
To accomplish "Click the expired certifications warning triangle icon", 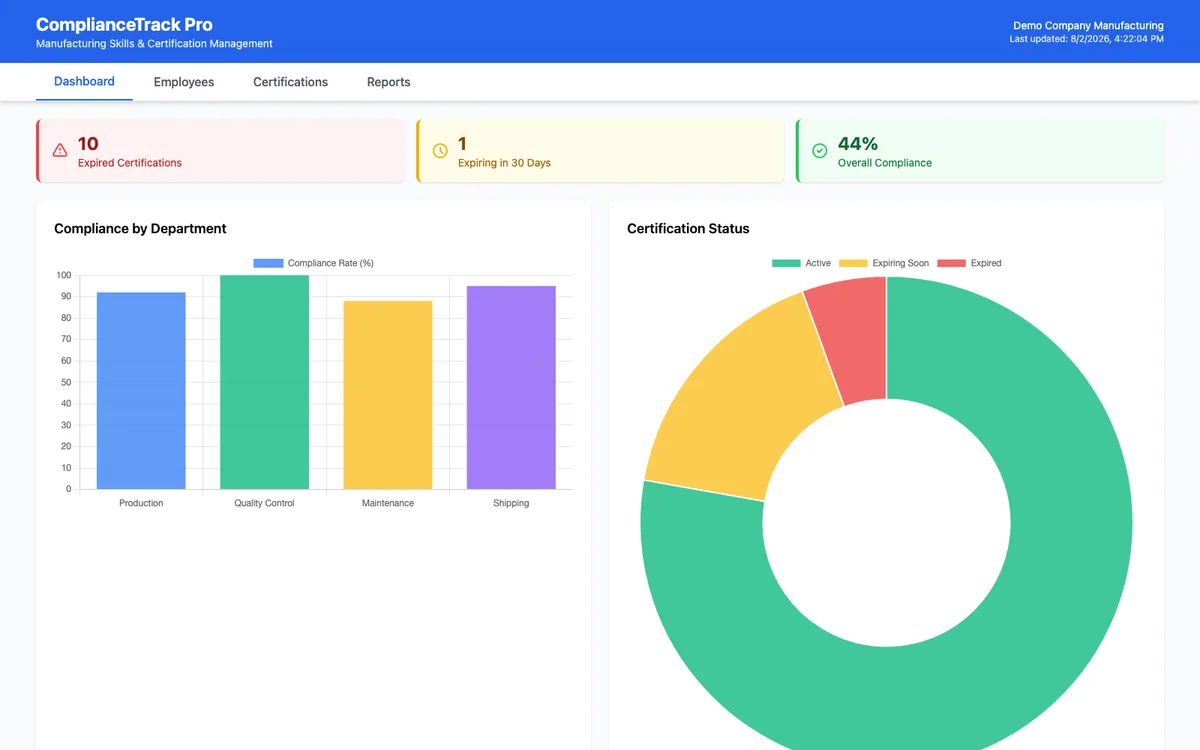I will pyautogui.click(x=60, y=151).
